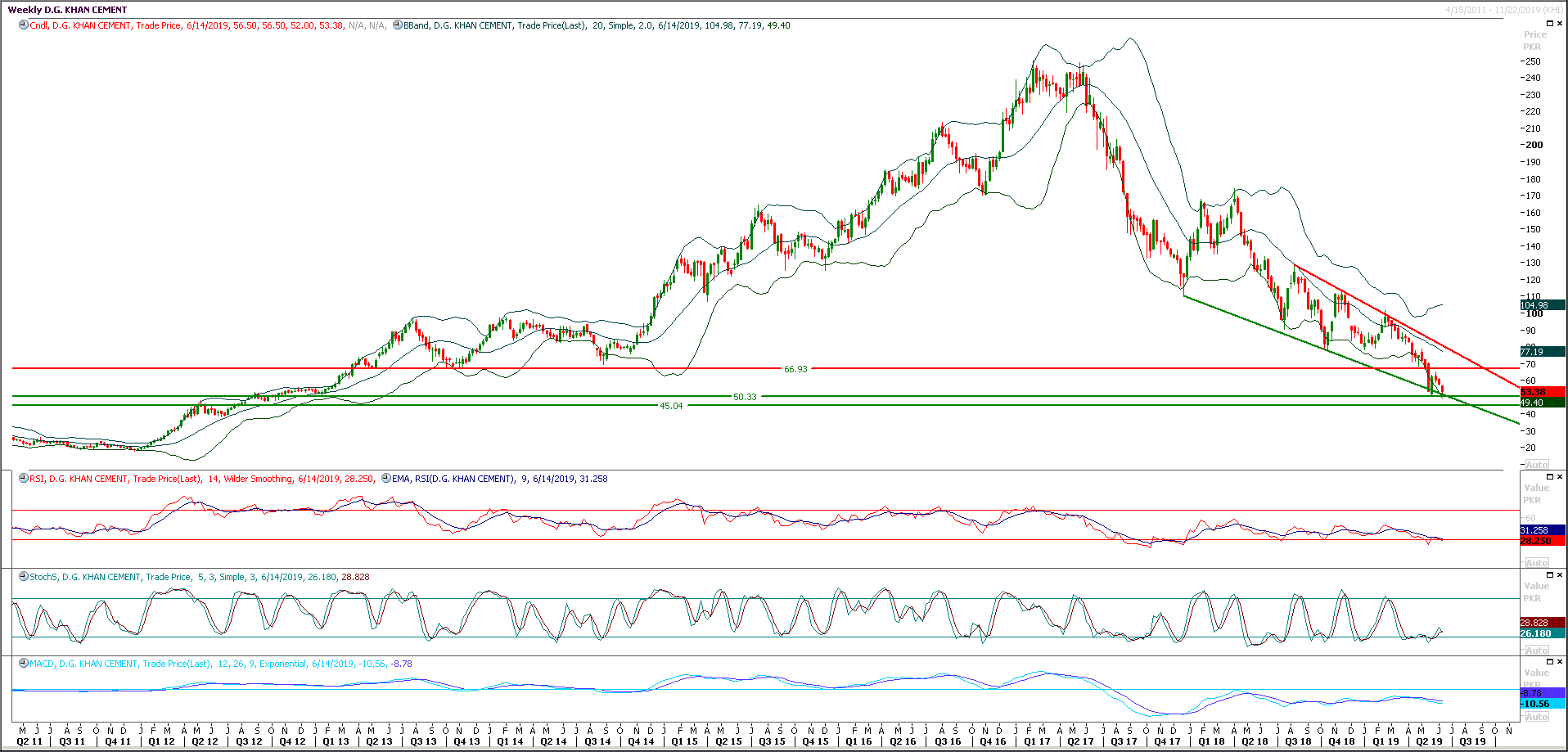Click the 66.93 resistance line label
The height and width of the screenshot is (752, 1568).
click(795, 369)
